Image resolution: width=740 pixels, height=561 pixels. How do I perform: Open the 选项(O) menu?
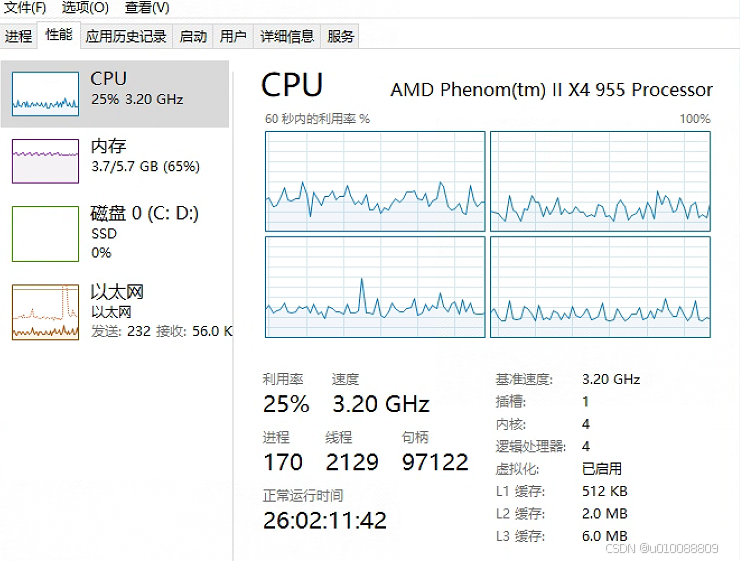click(85, 8)
